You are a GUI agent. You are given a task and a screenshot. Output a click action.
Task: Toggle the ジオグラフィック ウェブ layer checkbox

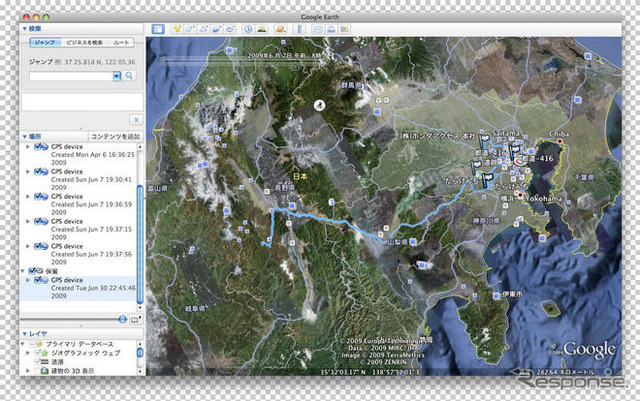tap(38, 352)
